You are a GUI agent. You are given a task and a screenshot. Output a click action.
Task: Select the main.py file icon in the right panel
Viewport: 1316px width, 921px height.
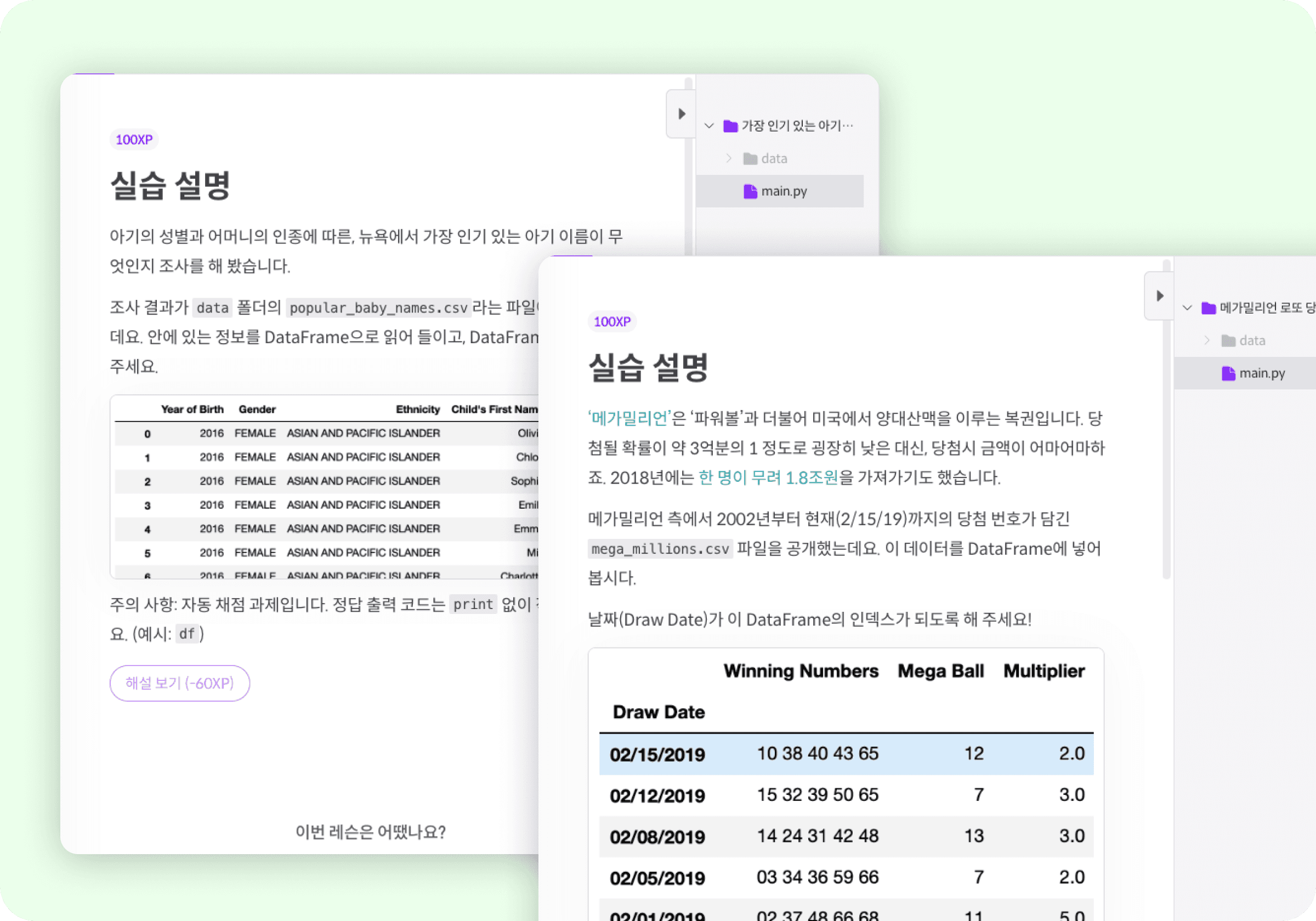(x=1228, y=373)
